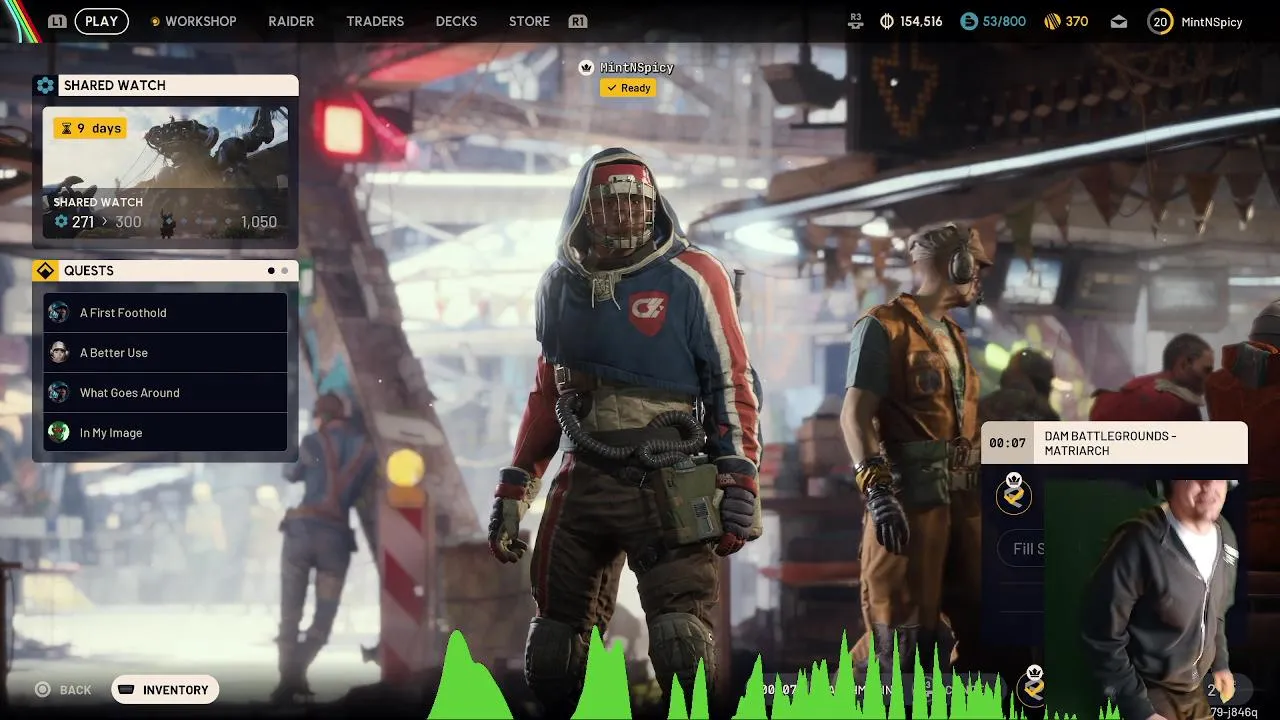Image resolution: width=1280 pixels, height=720 pixels.
Task: Open the RAIDER menu tab
Action: 291,21
